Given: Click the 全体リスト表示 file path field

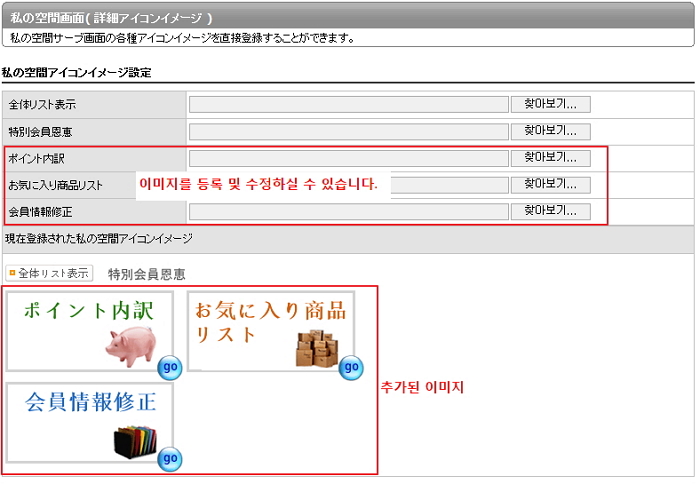Looking at the screenshot, I should click(x=348, y=104).
